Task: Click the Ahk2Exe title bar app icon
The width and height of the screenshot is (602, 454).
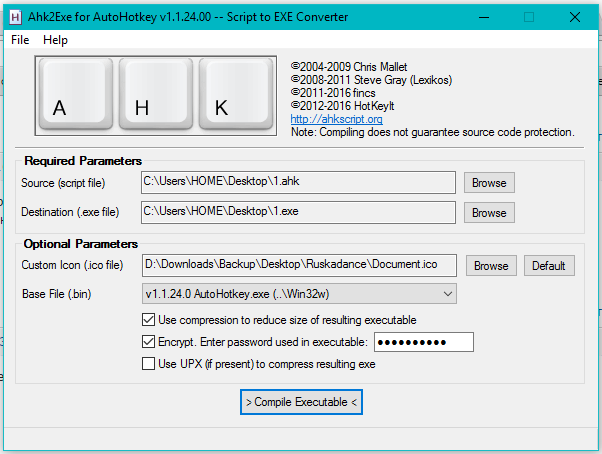Action: [15, 17]
